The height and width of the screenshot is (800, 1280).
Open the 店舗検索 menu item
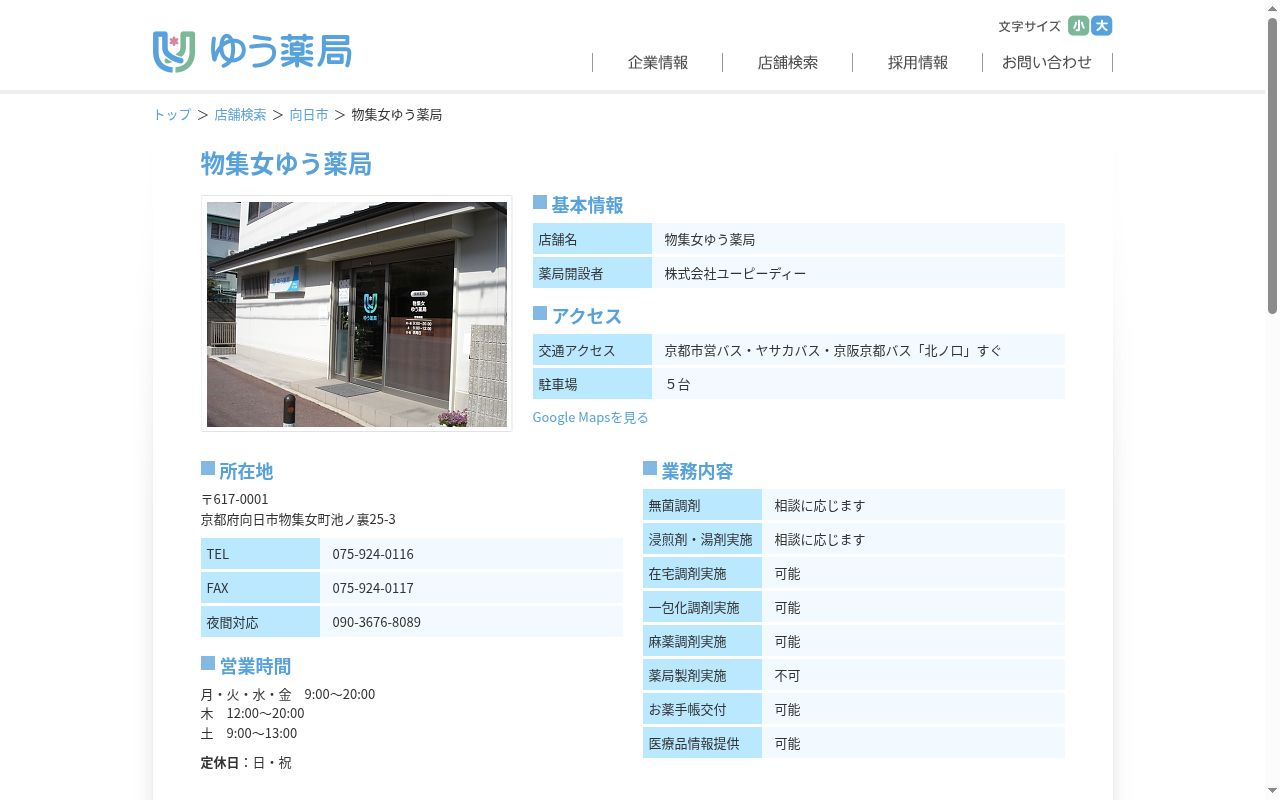pyautogui.click(x=788, y=62)
